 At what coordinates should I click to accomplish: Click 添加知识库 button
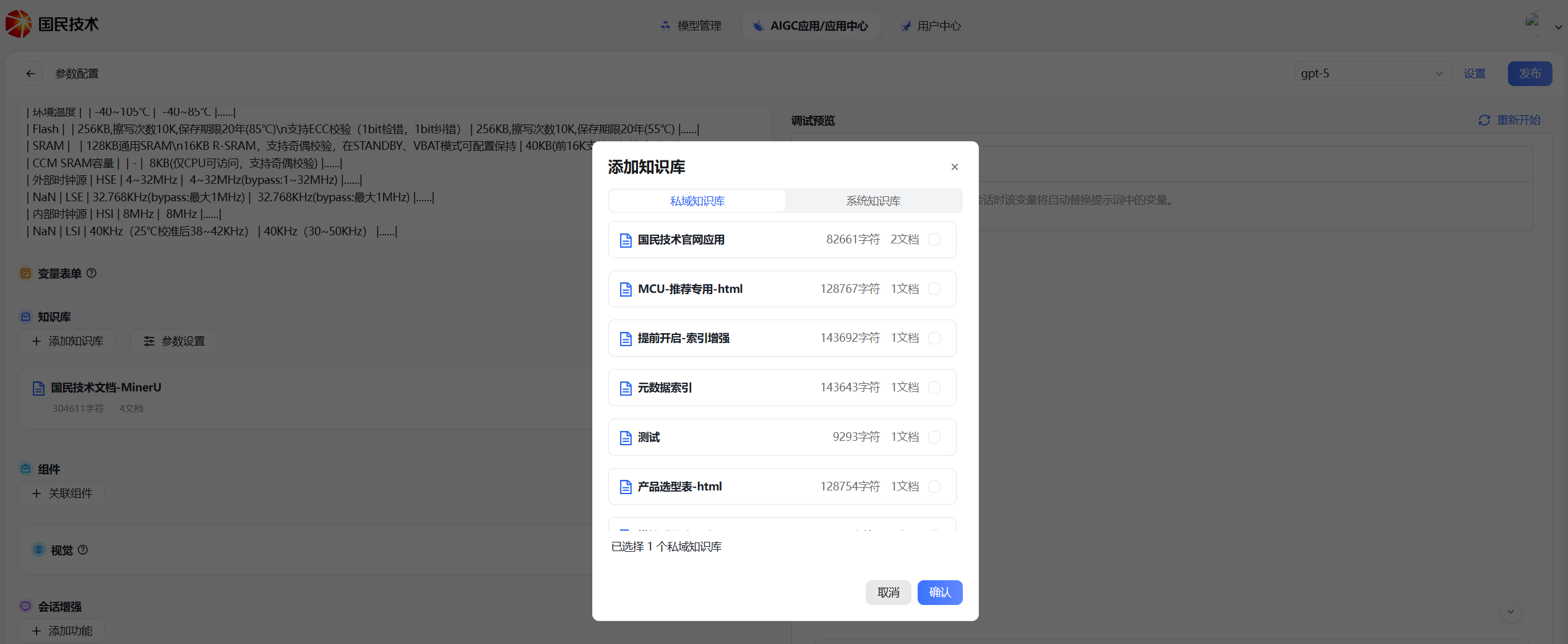click(x=67, y=341)
